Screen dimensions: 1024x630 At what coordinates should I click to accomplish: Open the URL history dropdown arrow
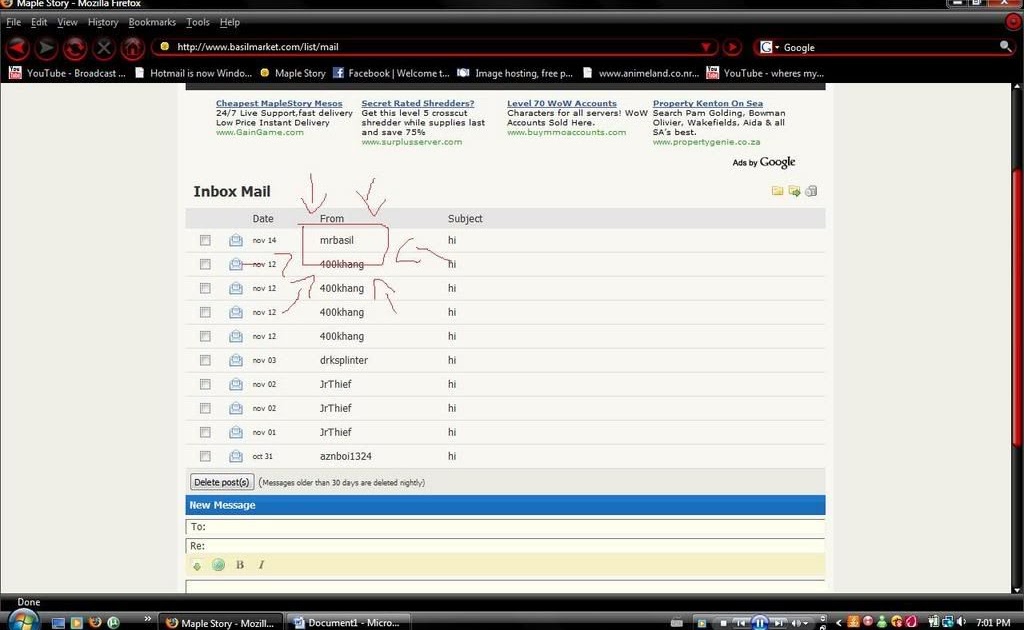pos(707,47)
